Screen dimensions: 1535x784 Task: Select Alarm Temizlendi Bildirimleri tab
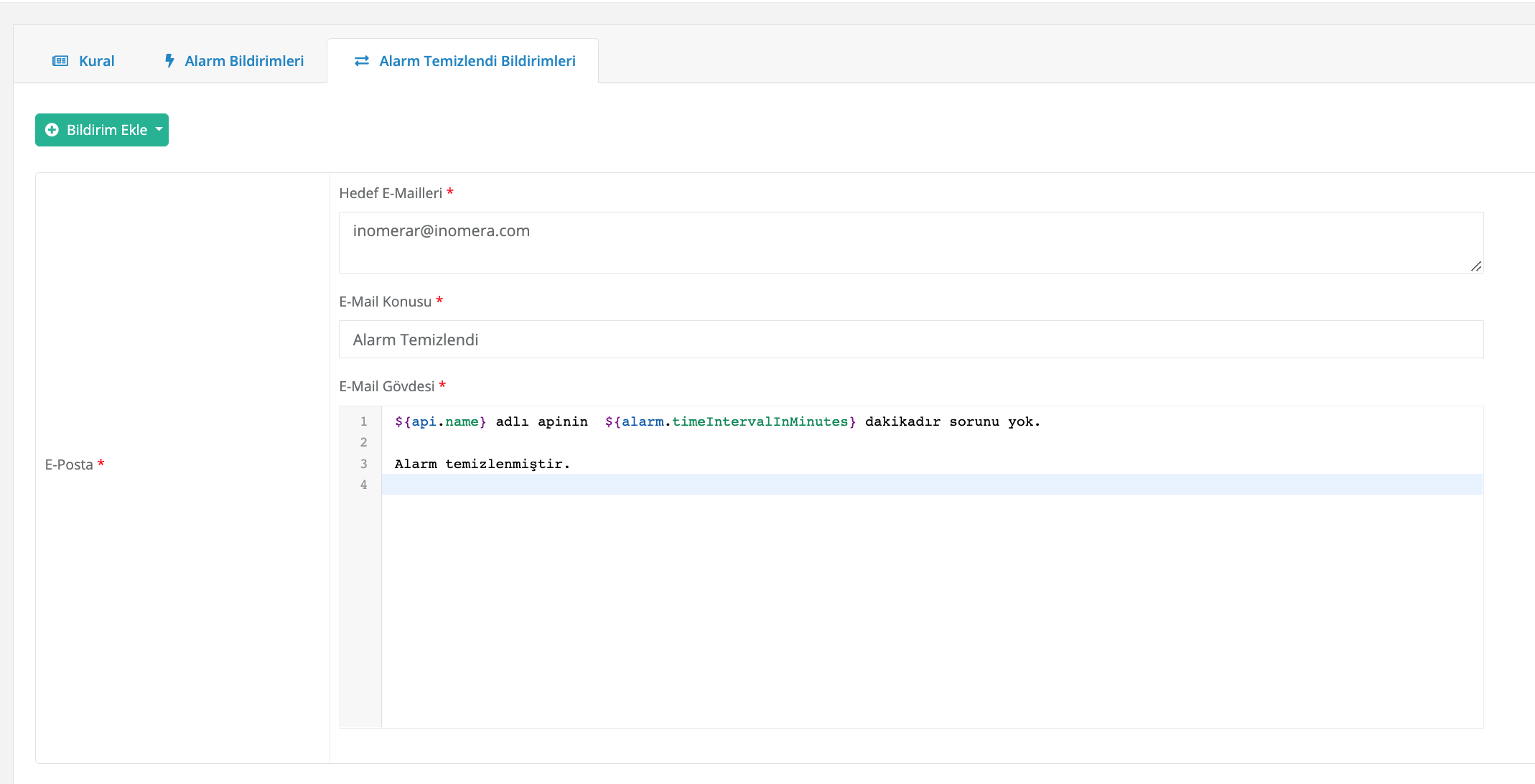[463, 61]
